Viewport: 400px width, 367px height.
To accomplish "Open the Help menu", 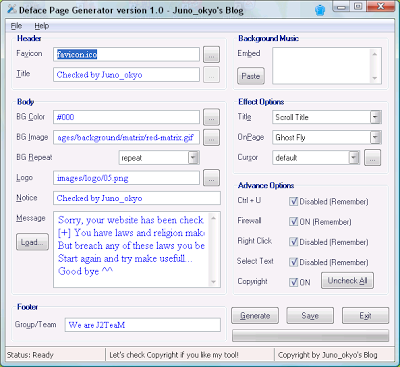I will tap(42, 26).
